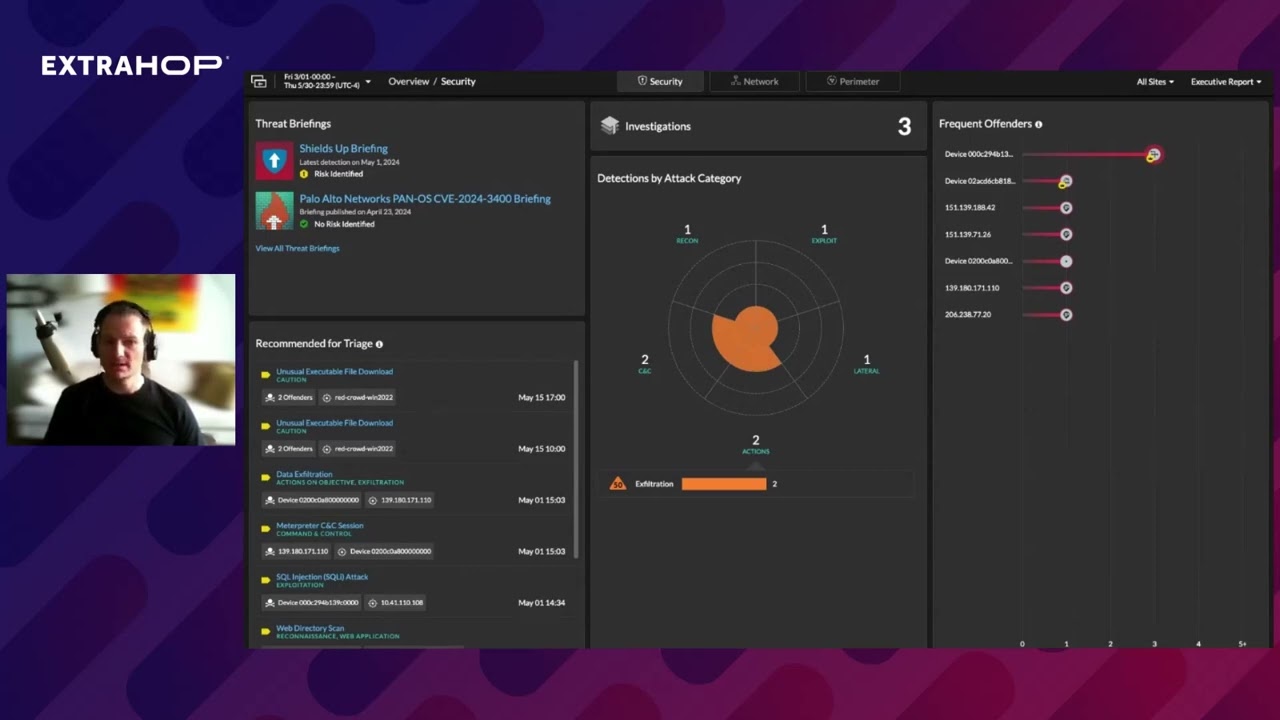
Task: Select the RECON category on the radar chart
Action: tap(687, 234)
